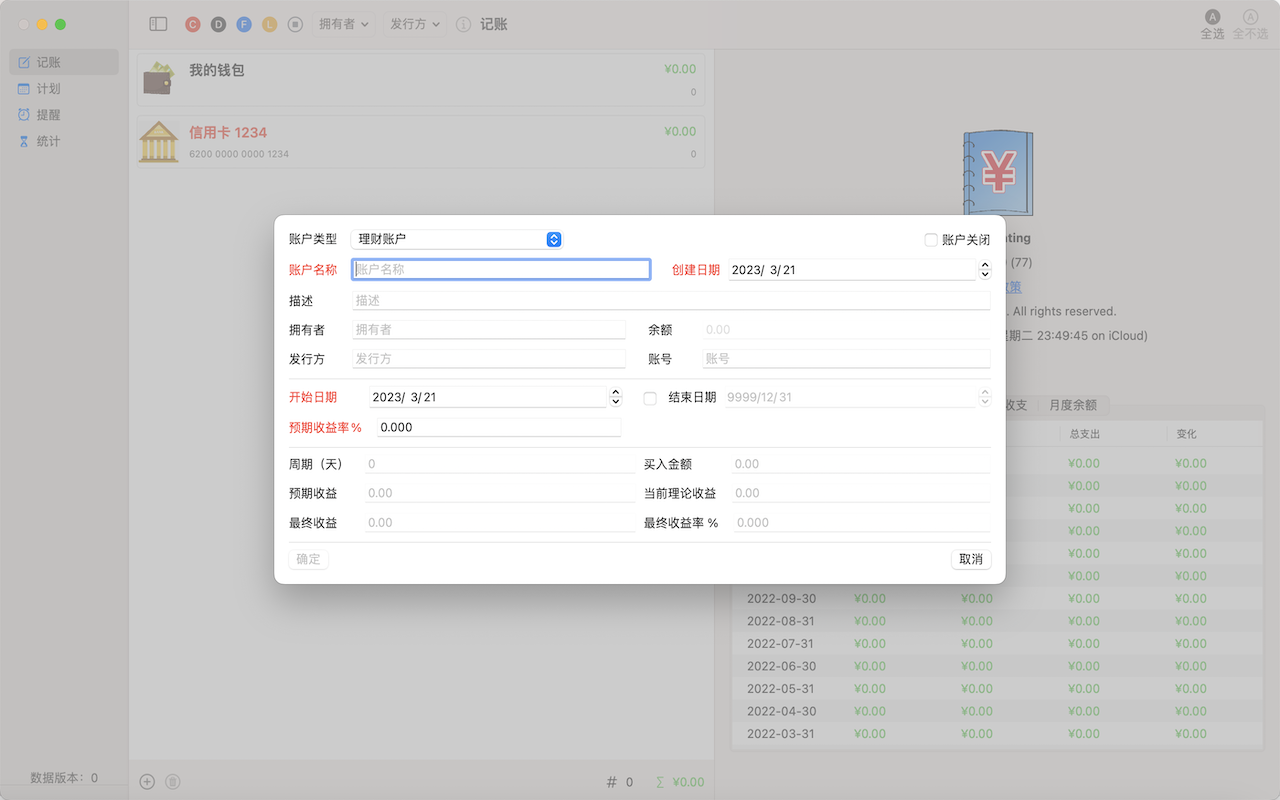Click the 2022-06-30 table row date
1280x800 pixels.
coord(781,666)
